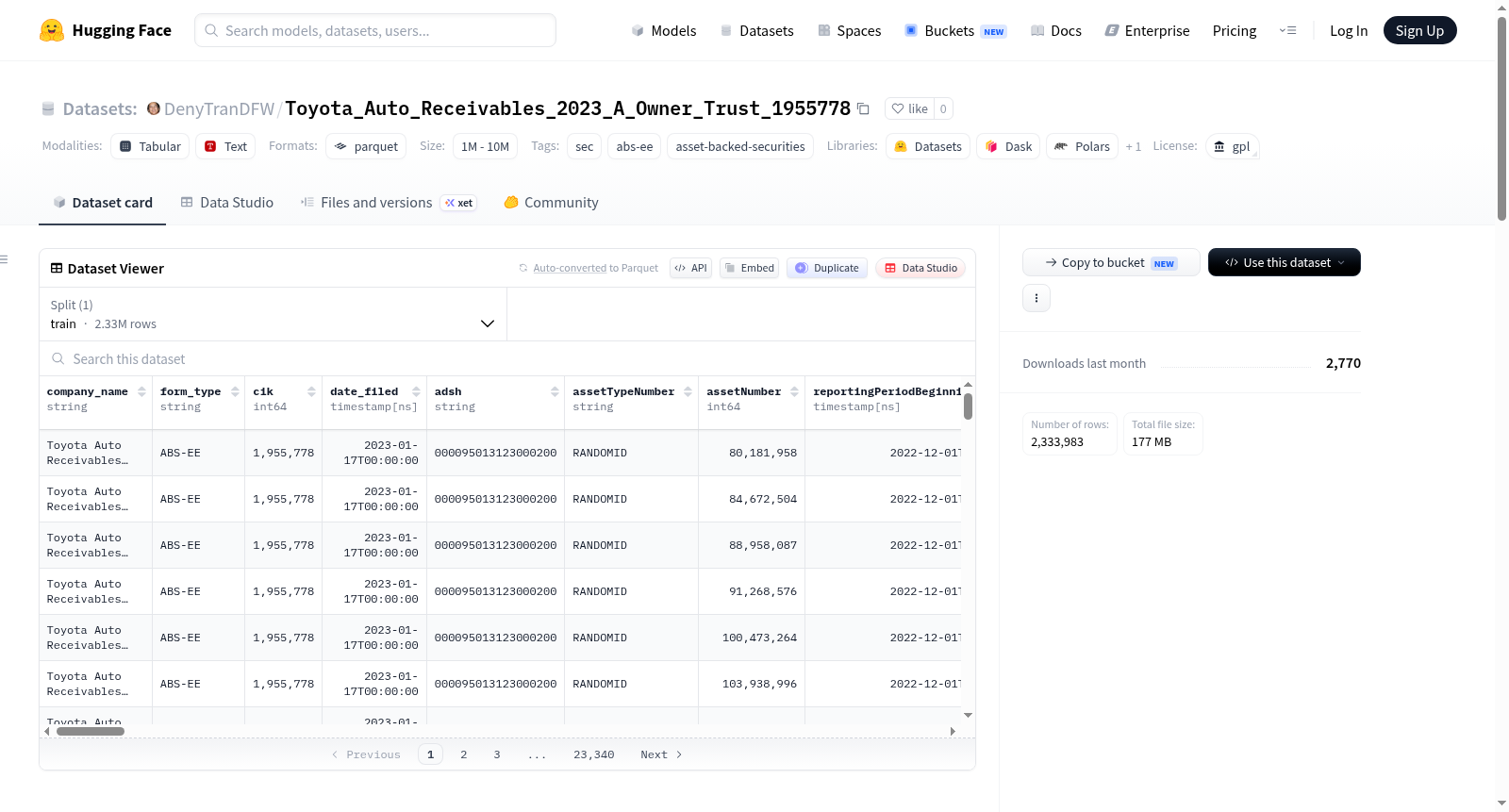Sort by date_filed column sort icon
Viewport: 1509px width, 812px height.
click(416, 391)
